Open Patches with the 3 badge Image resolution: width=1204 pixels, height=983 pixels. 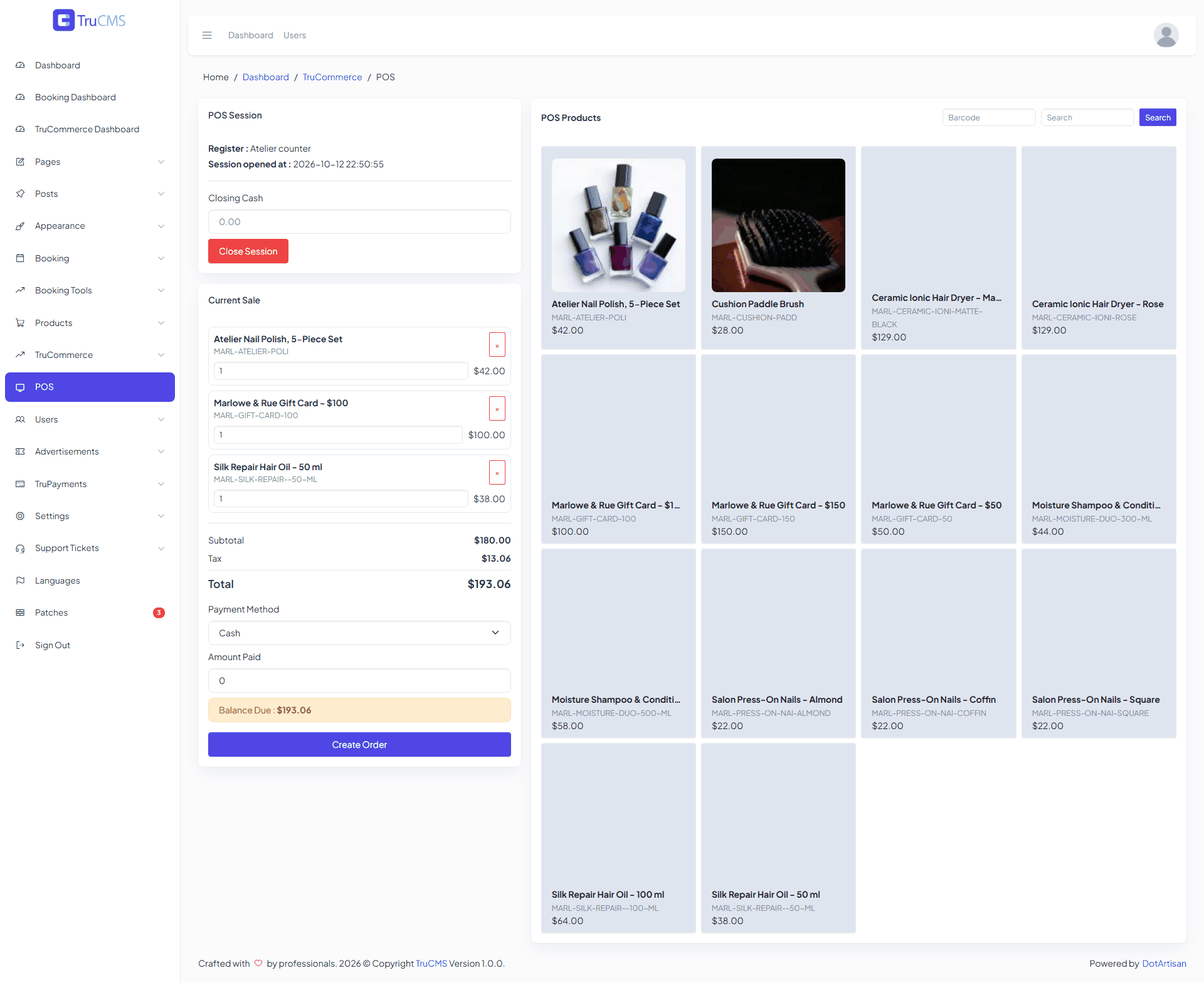coord(90,612)
